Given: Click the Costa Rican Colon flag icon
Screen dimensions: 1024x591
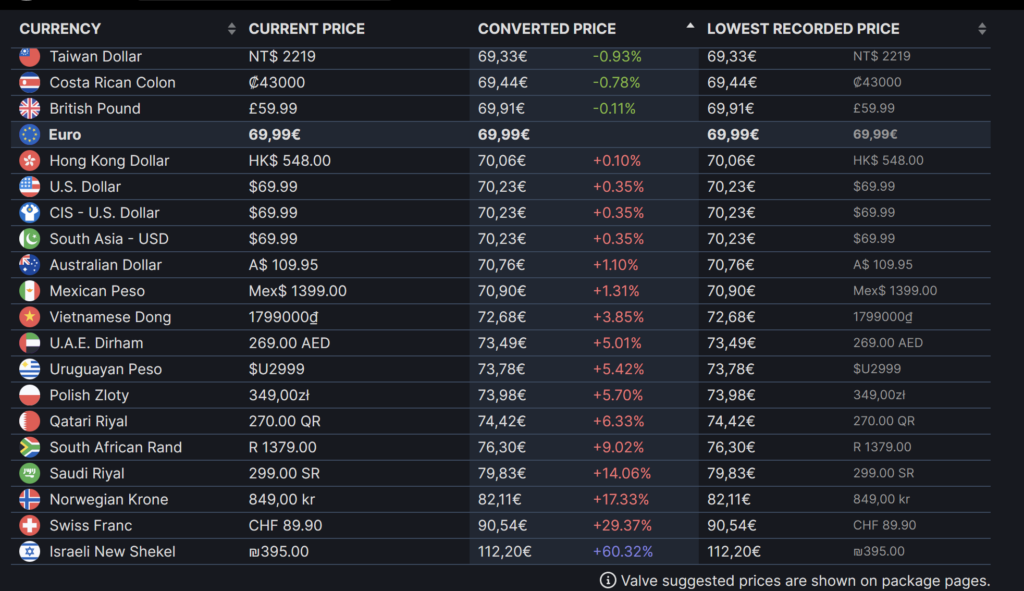Looking at the screenshot, I should tap(29, 83).
